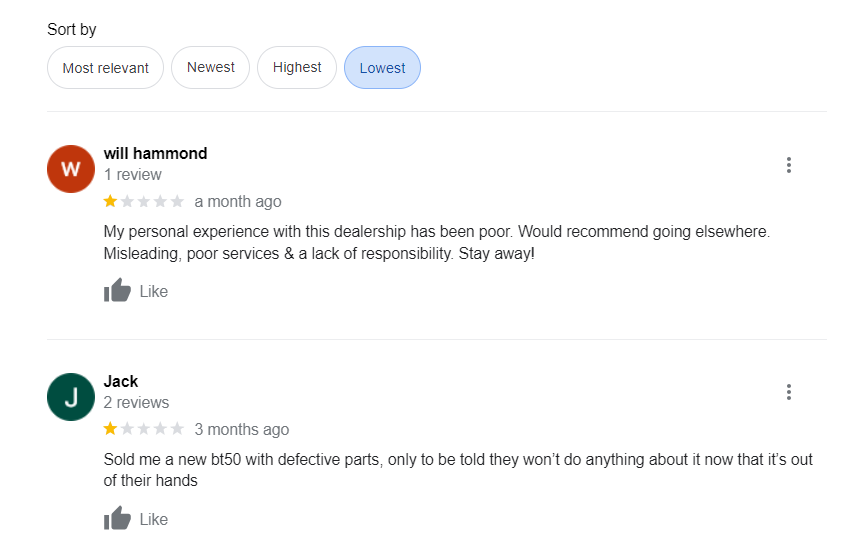Sort reviews by Most relevant
845x548 pixels.
[105, 68]
